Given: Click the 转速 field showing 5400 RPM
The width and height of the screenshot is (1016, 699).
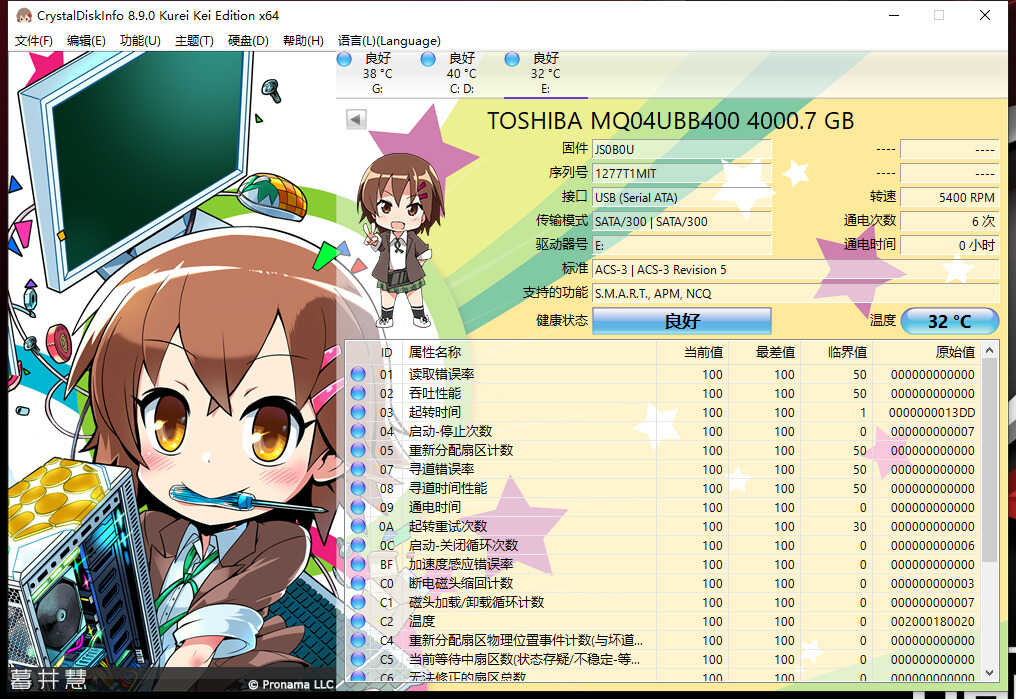Looking at the screenshot, I should pyautogui.click(x=949, y=198).
